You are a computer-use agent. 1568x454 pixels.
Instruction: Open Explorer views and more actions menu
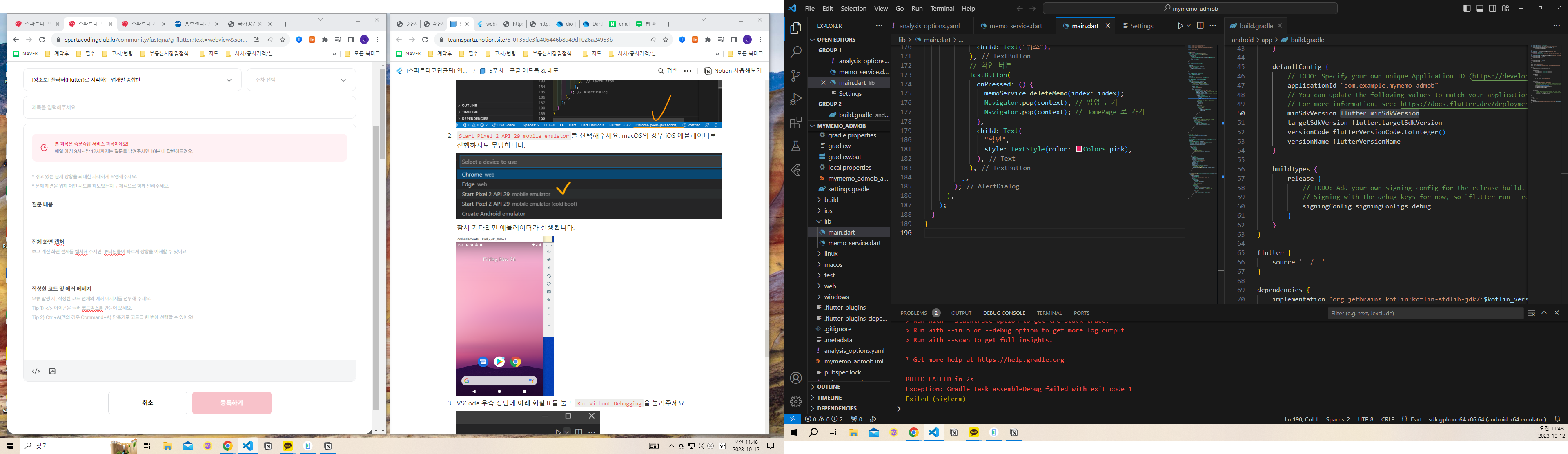(878, 26)
